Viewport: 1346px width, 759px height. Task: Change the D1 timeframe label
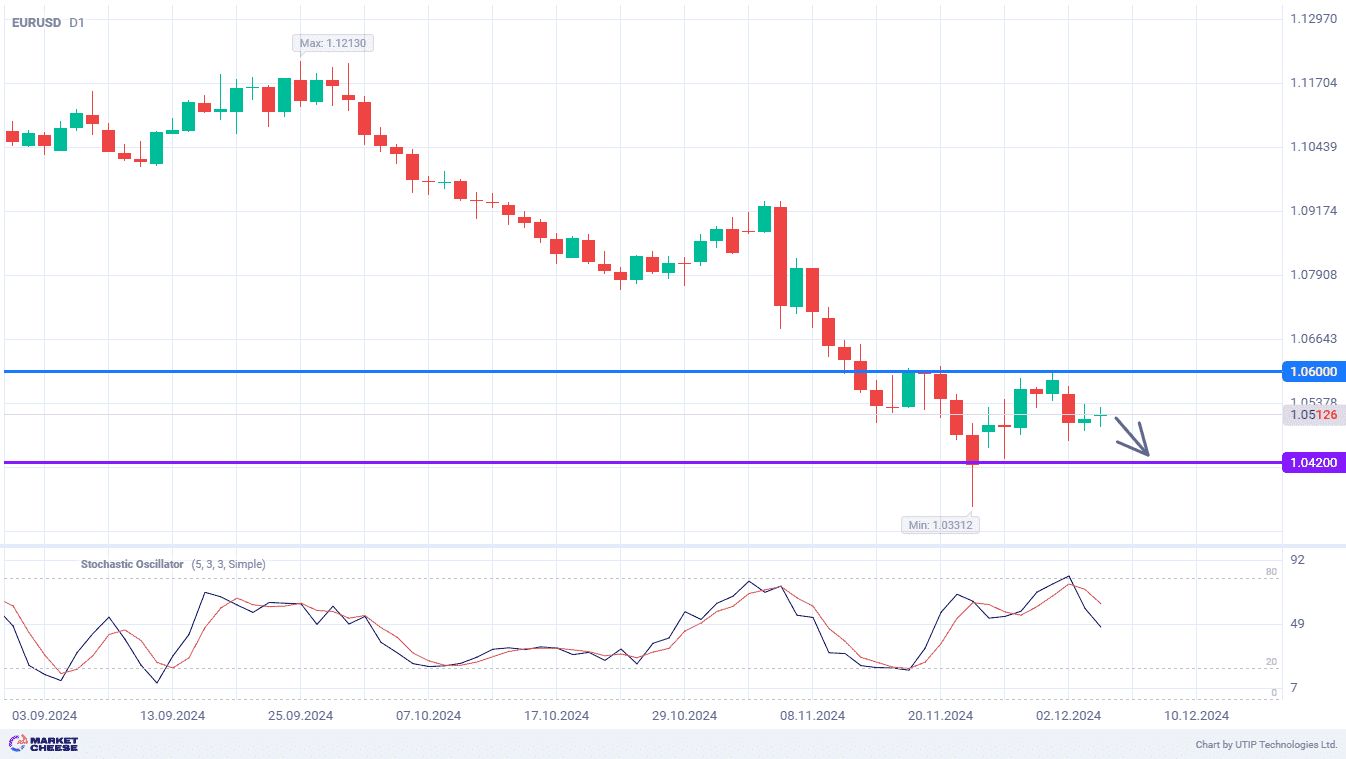pos(77,22)
